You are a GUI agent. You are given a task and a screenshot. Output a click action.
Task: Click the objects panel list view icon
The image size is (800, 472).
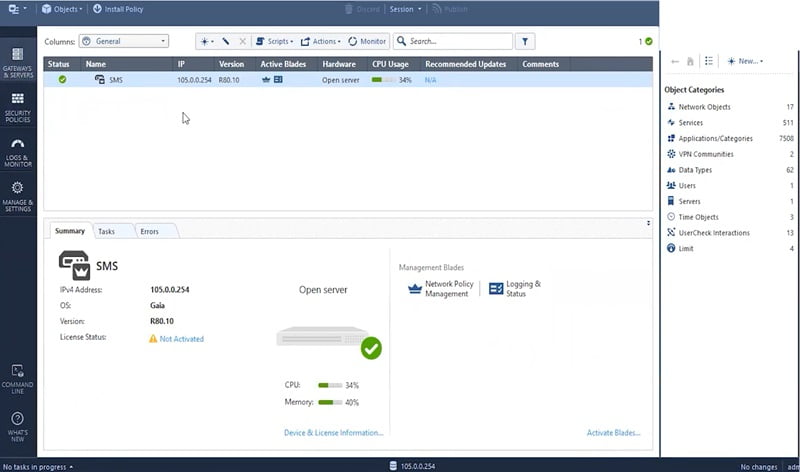tap(709, 61)
